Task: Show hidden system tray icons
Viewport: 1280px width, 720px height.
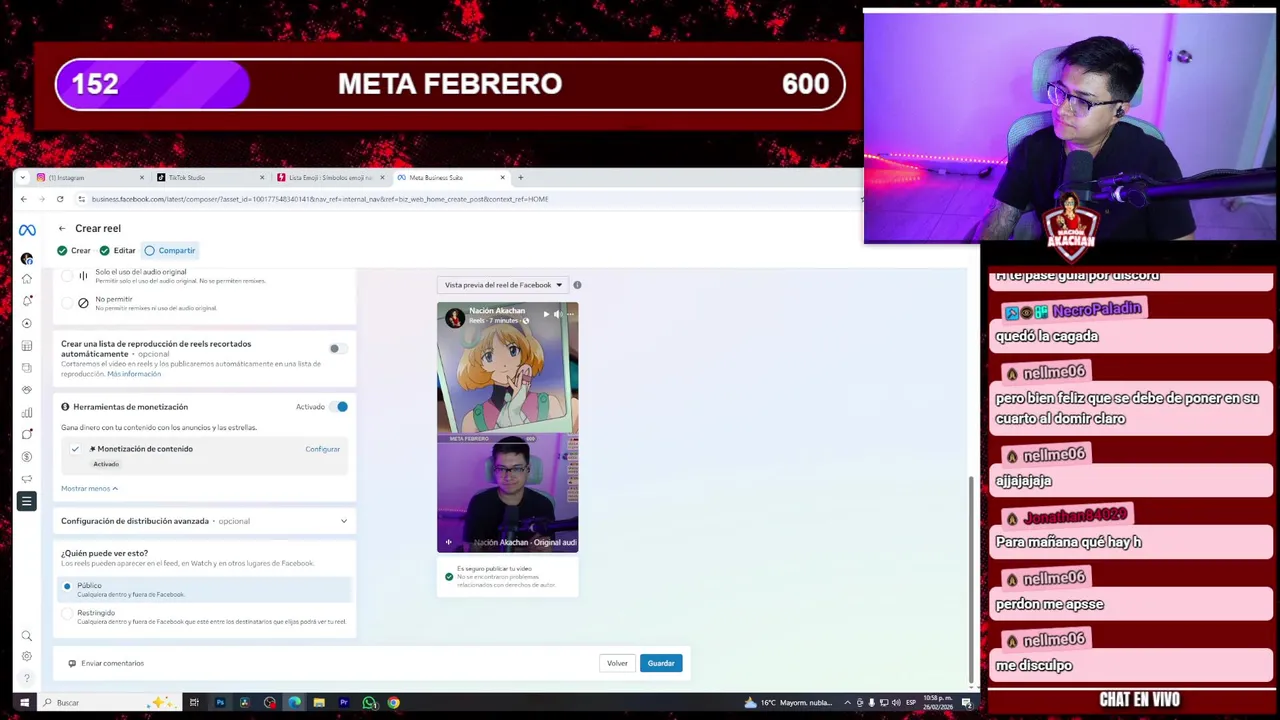Action: pos(847,703)
